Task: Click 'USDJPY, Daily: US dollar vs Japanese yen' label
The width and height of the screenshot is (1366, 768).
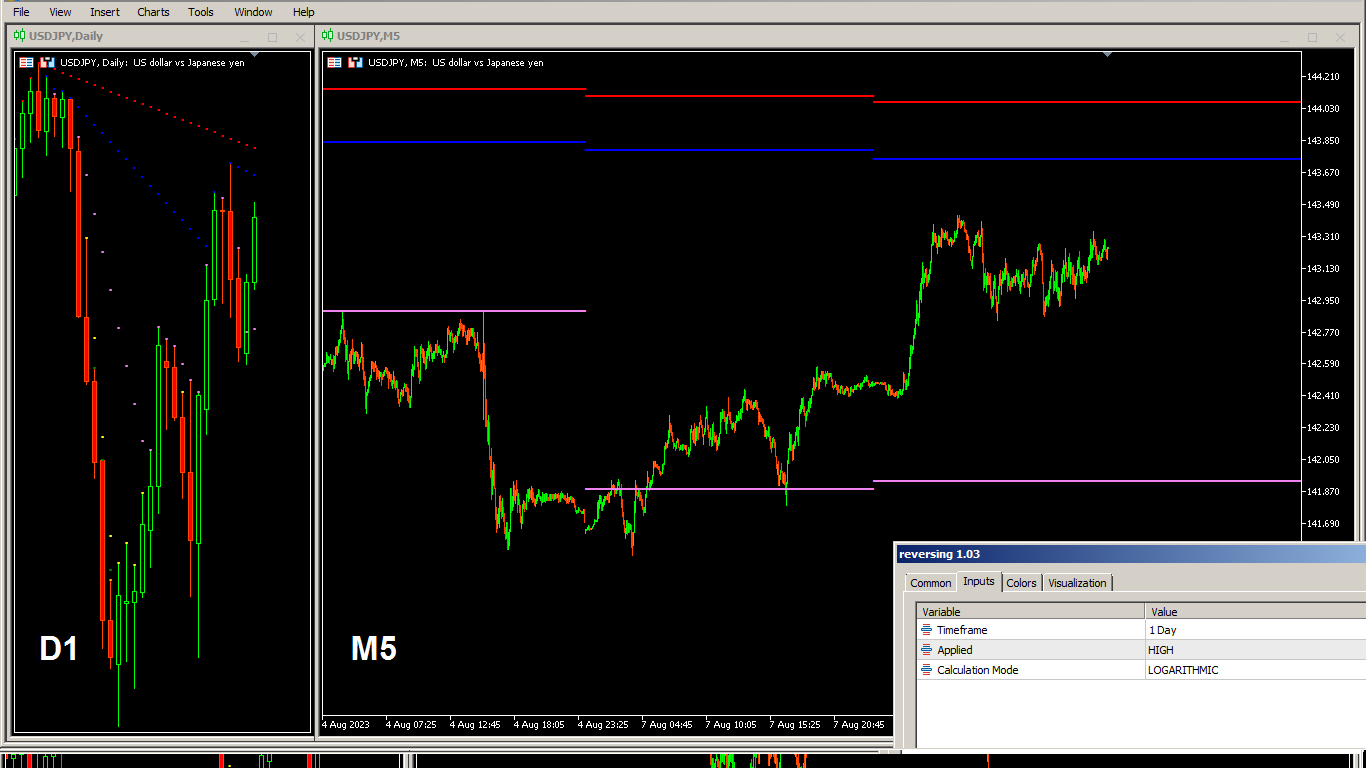Action: 152,62
